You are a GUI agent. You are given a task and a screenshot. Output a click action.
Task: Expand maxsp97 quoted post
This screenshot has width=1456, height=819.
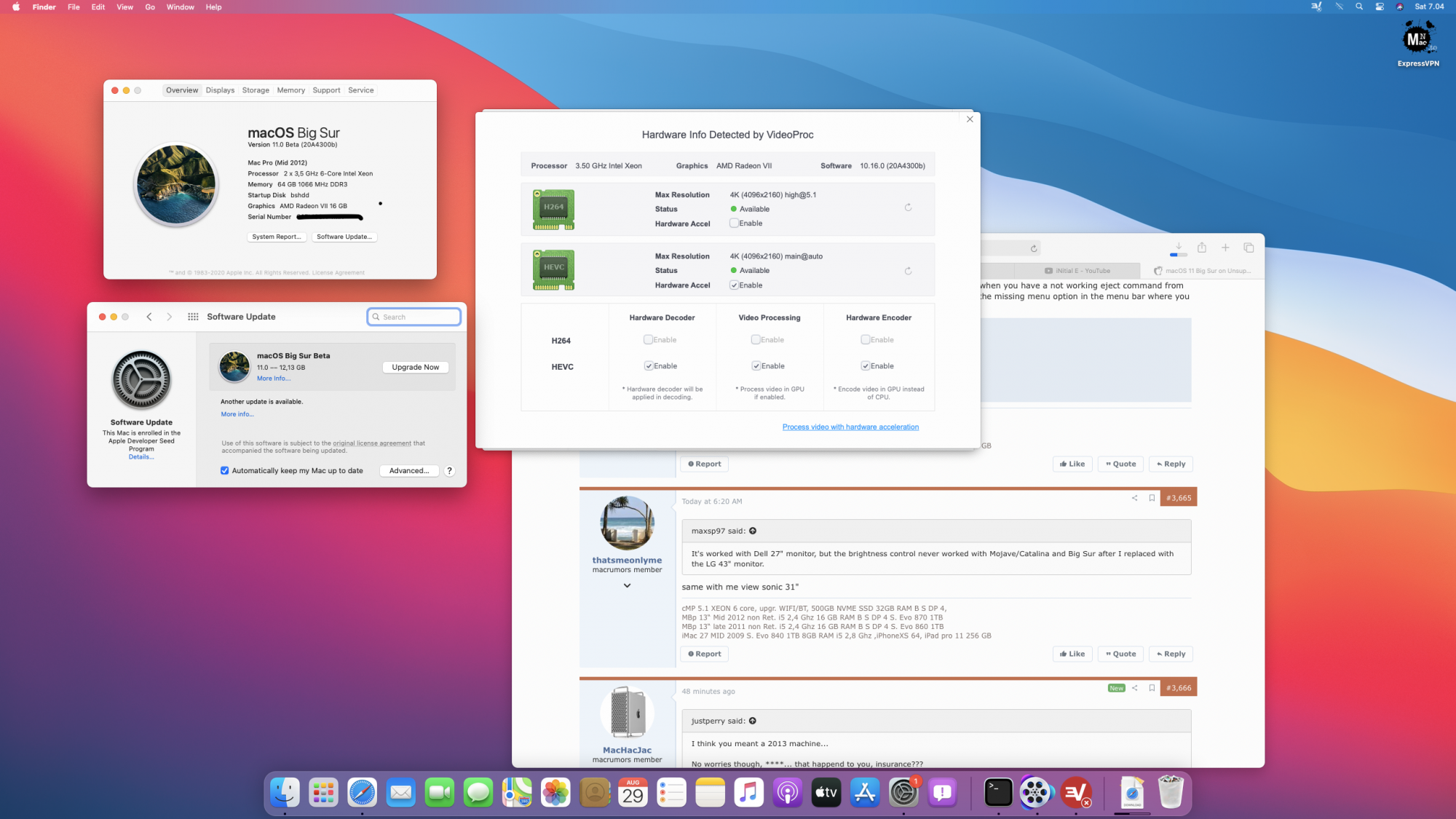coord(753,531)
